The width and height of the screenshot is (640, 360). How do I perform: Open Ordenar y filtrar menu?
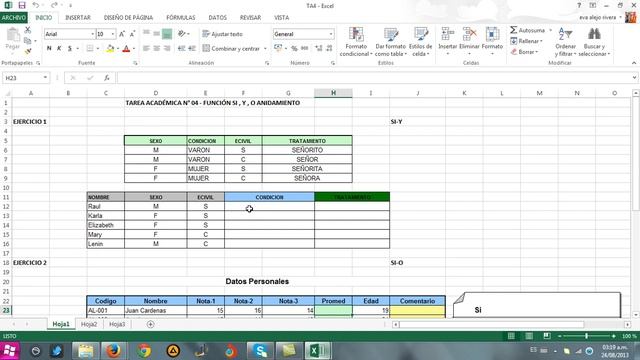click(x=565, y=42)
